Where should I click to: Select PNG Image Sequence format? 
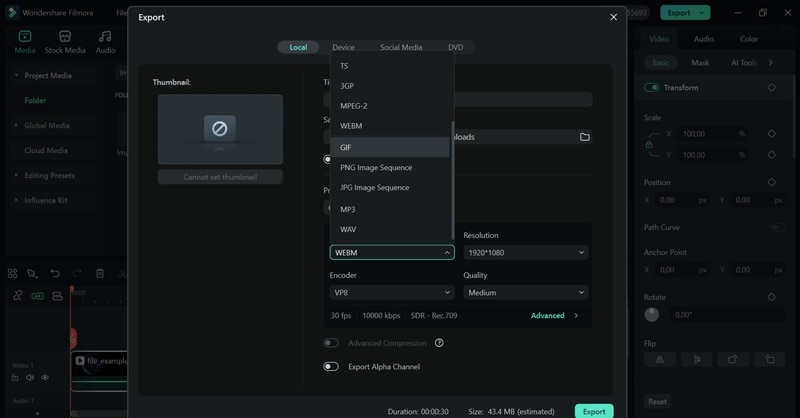coord(390,167)
